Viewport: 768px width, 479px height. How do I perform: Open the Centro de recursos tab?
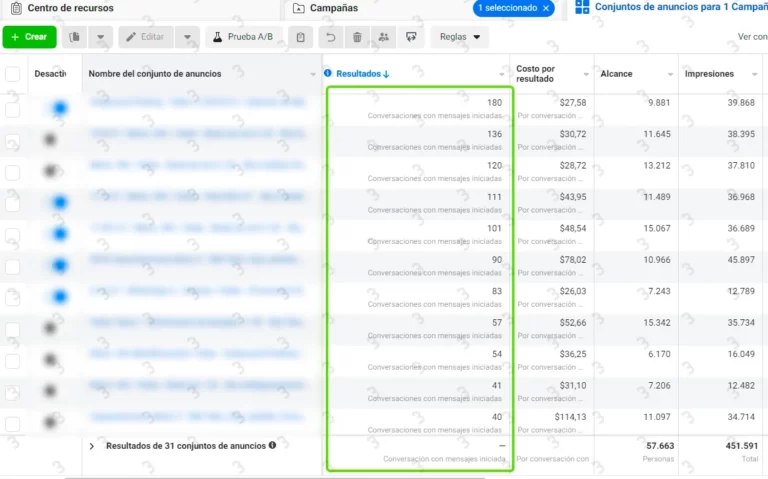[x=70, y=8]
